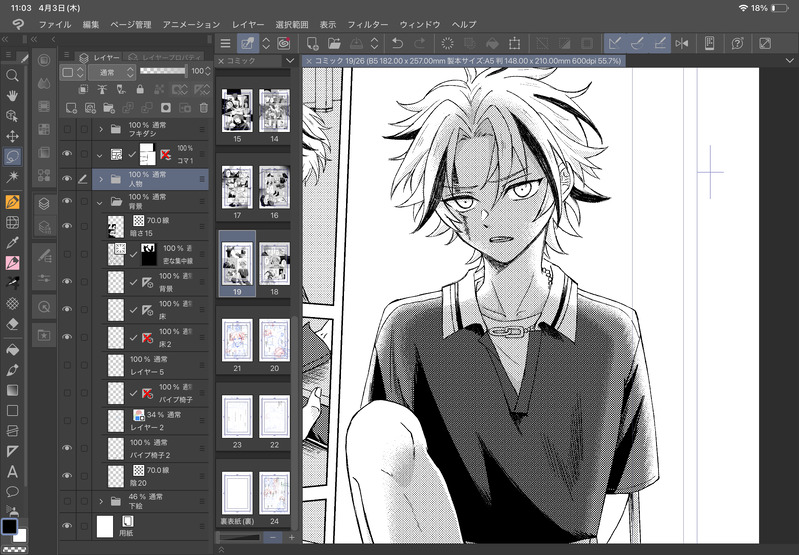The image size is (799, 555).
Task: Click the page manager zoom-out minus button
Action: point(273,537)
